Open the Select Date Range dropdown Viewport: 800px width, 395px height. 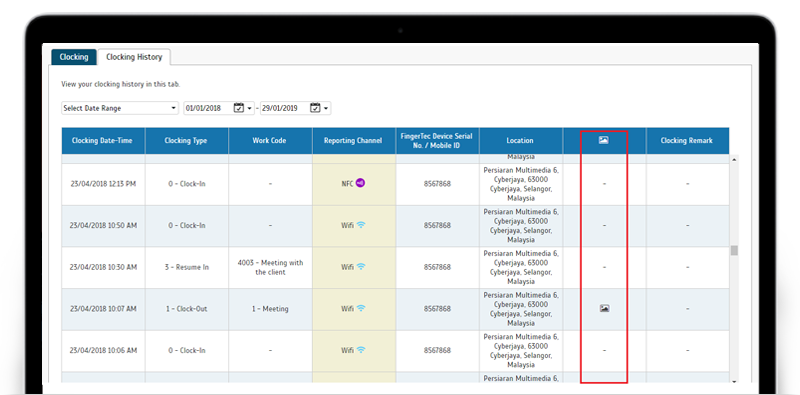click(120, 108)
